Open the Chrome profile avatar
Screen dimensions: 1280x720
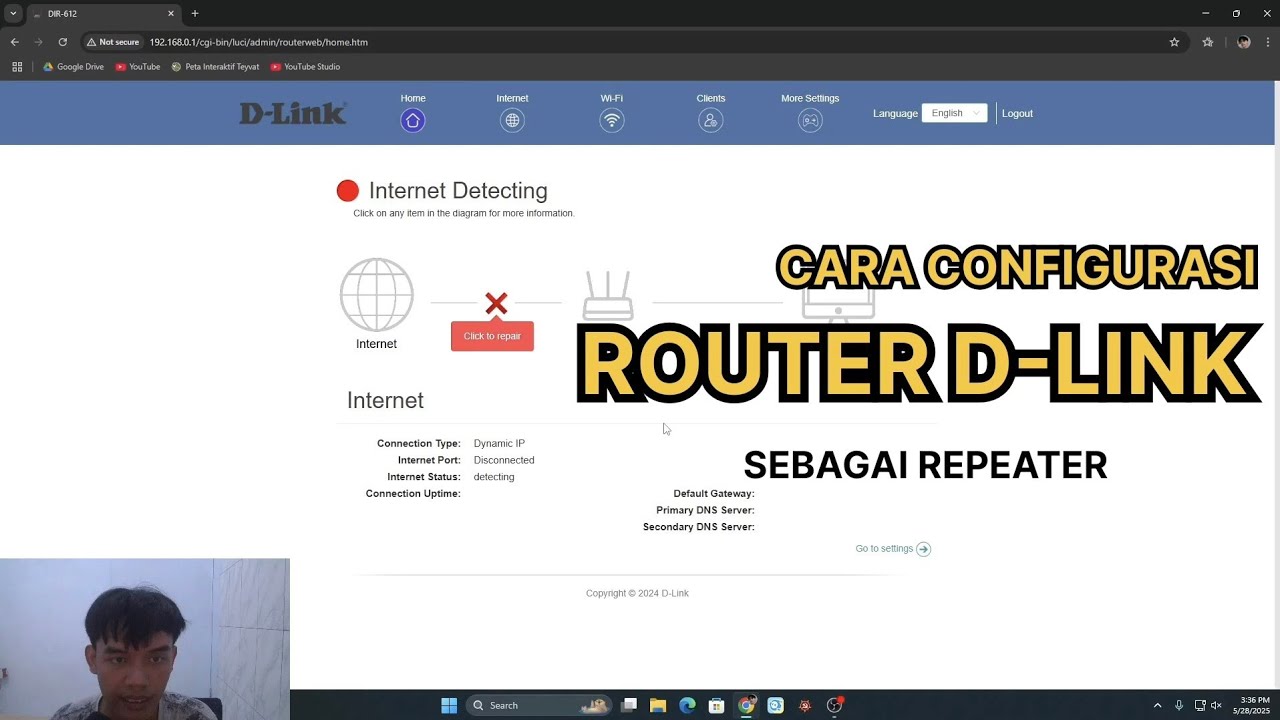point(1243,42)
